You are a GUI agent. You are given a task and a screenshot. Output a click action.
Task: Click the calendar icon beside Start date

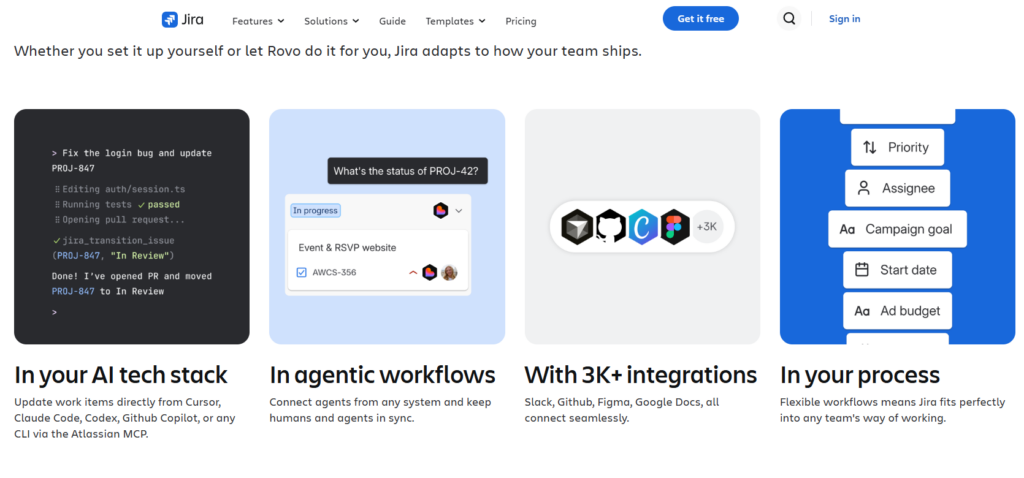(862, 270)
